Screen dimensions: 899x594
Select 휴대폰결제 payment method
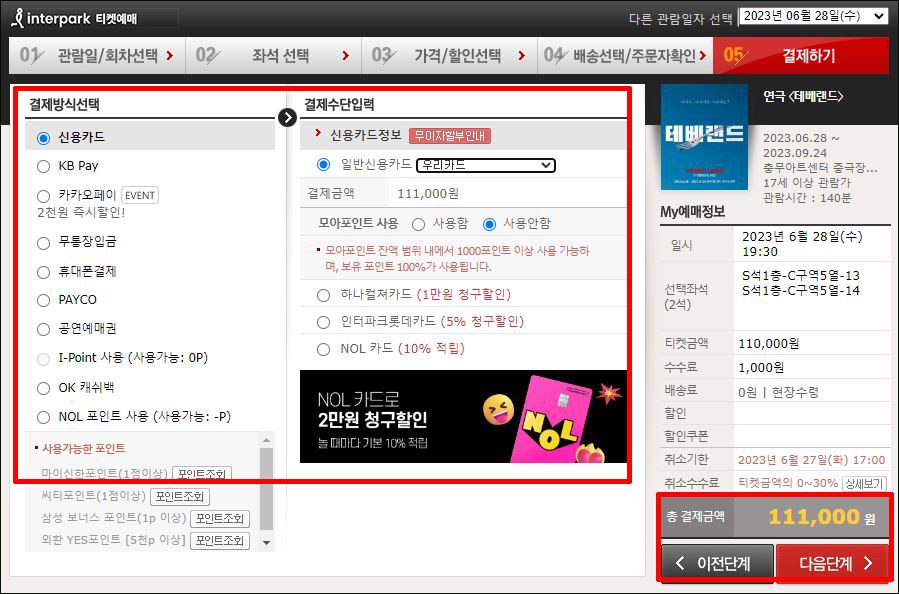pyautogui.click(x=44, y=272)
